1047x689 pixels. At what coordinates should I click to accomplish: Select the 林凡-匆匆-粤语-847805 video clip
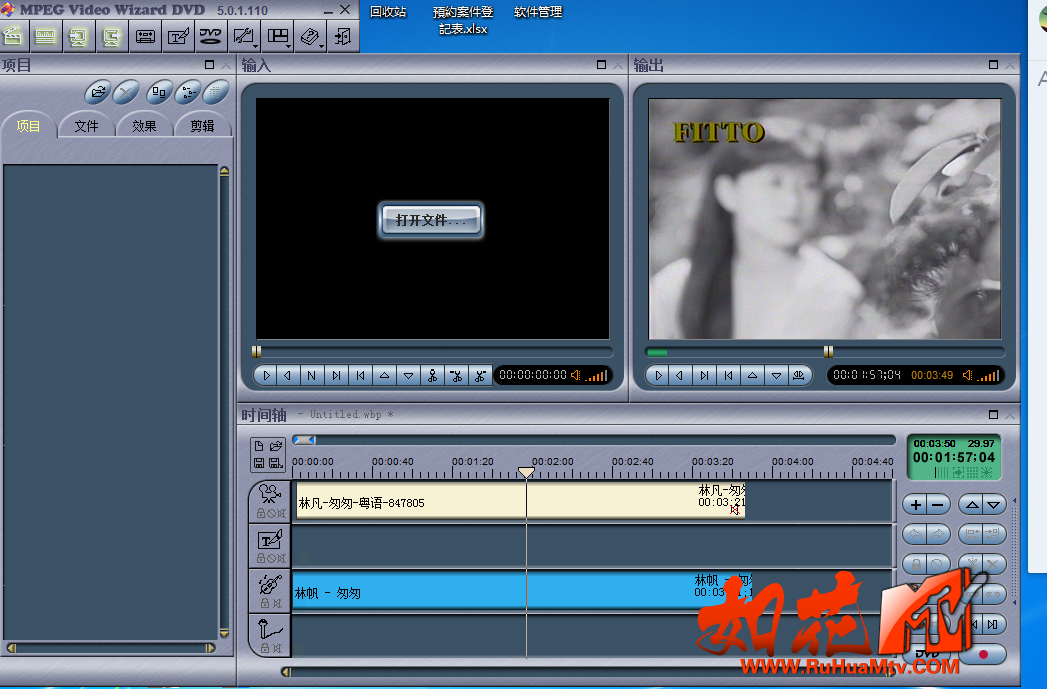[x=519, y=501]
